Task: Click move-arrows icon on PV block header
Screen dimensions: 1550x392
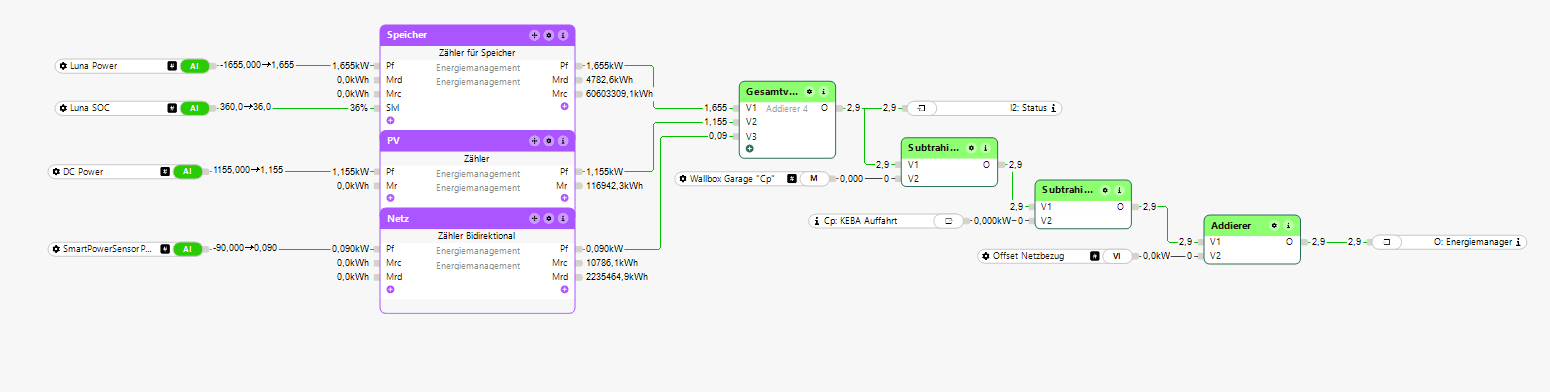Action: coord(534,141)
